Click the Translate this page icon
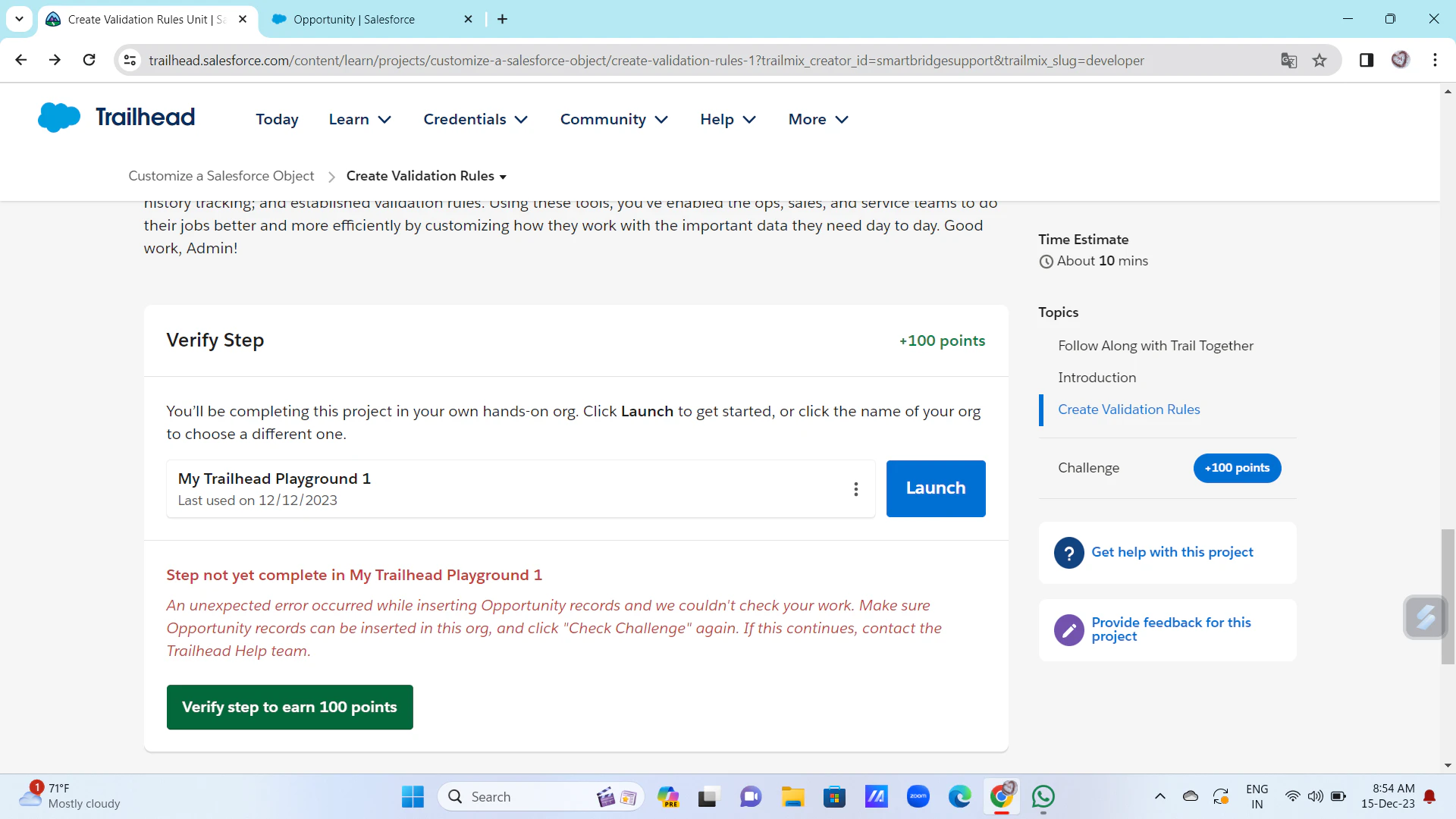1456x819 pixels. 1288,60
